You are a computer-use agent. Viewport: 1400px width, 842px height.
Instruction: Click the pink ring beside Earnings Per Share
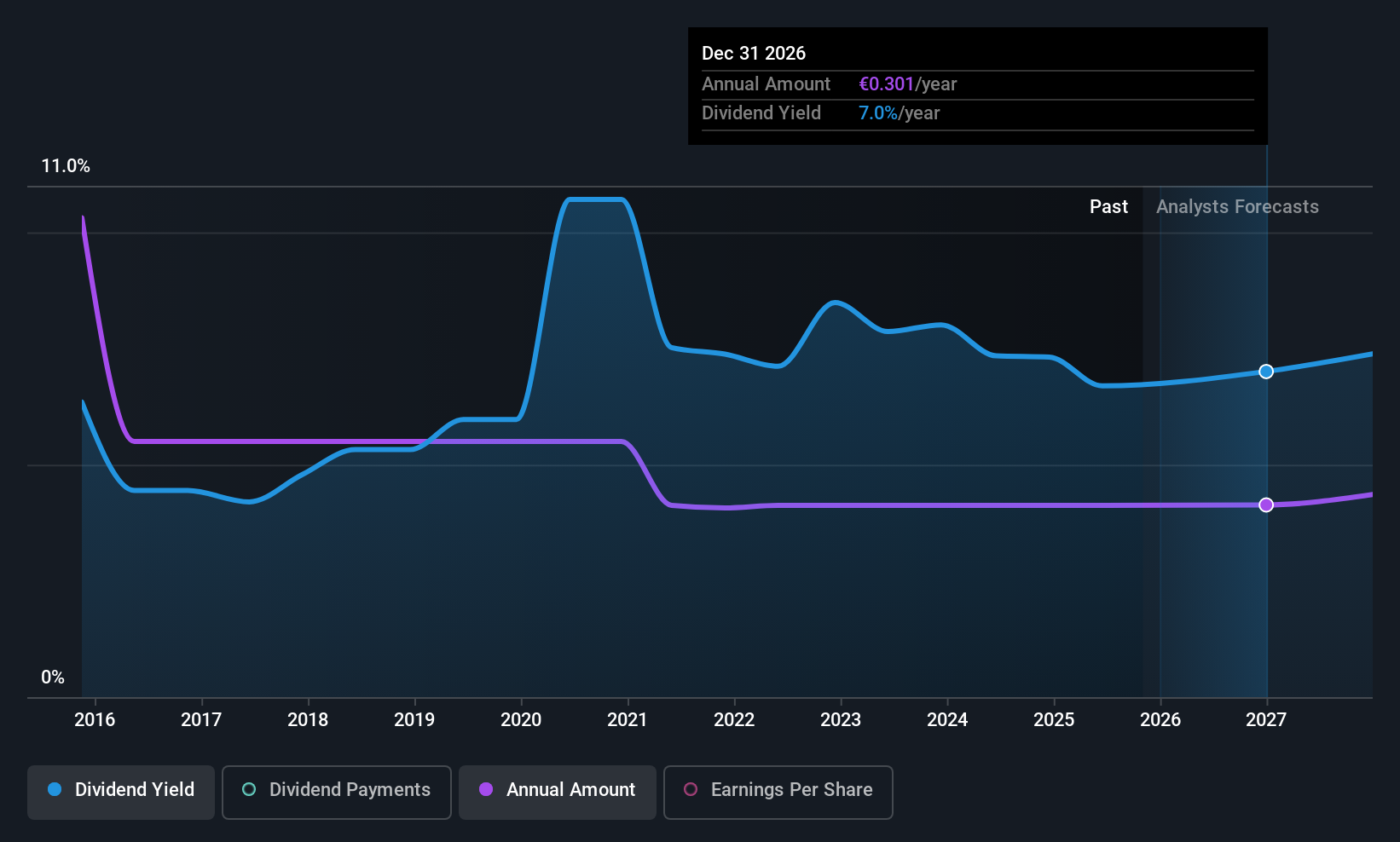pyautogui.click(x=691, y=790)
